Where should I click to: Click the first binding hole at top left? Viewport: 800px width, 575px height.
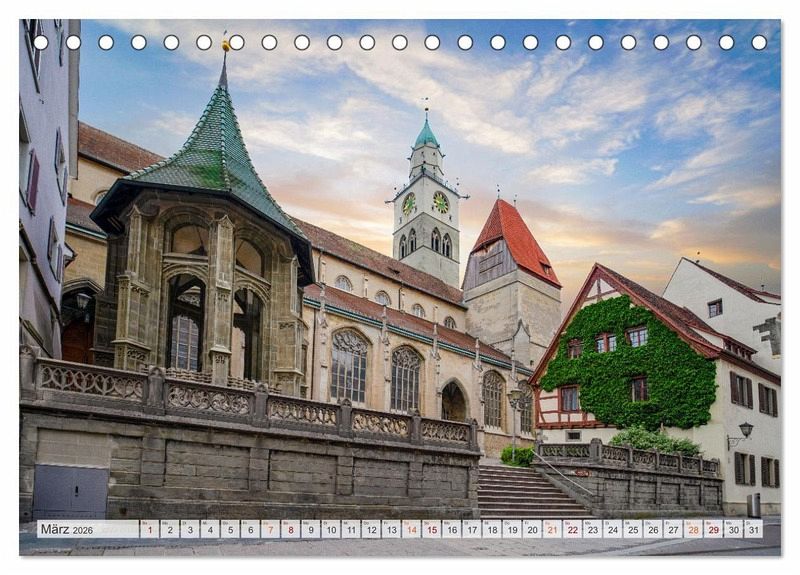point(41,42)
